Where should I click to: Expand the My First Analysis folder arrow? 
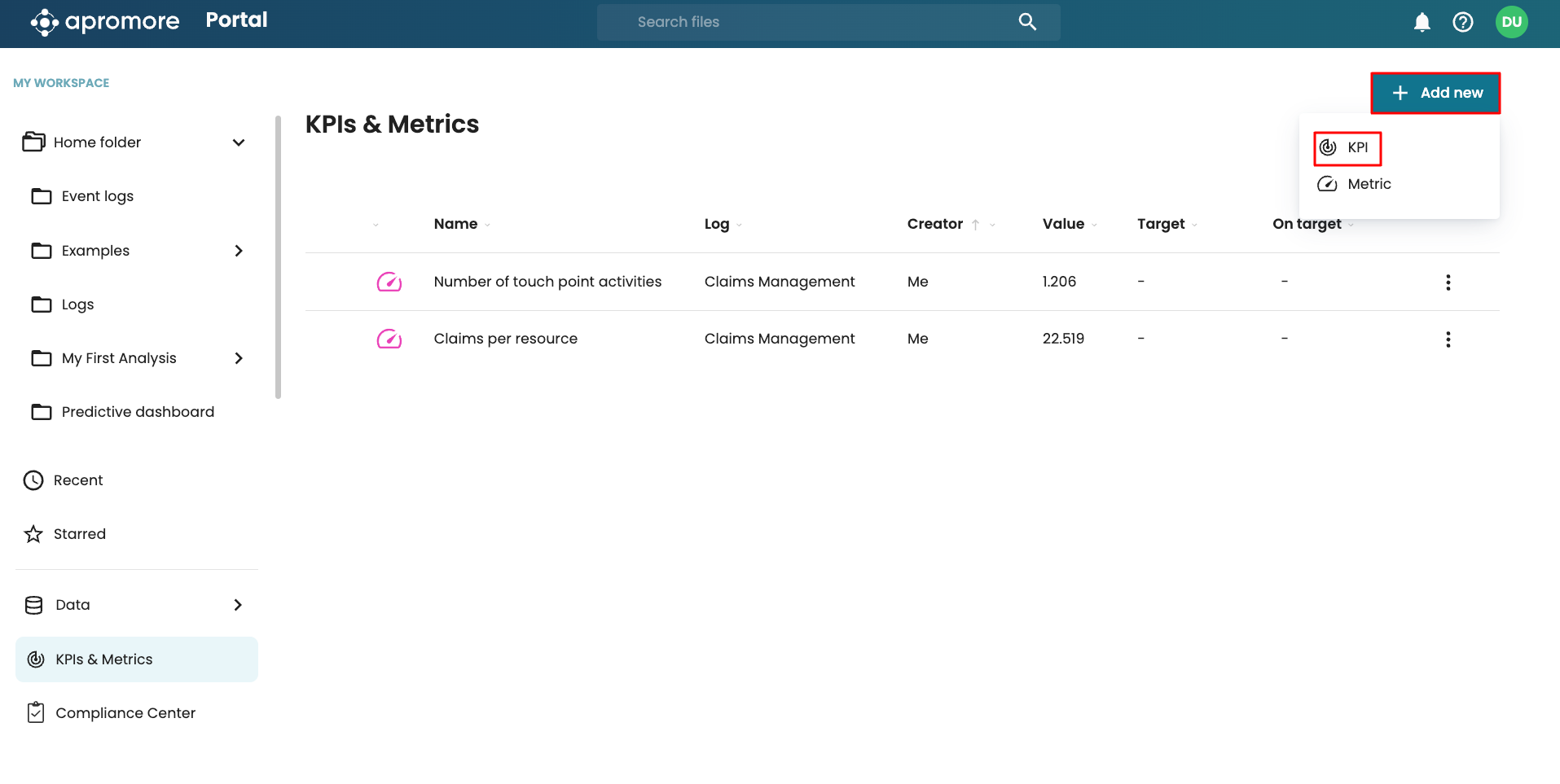(x=239, y=358)
